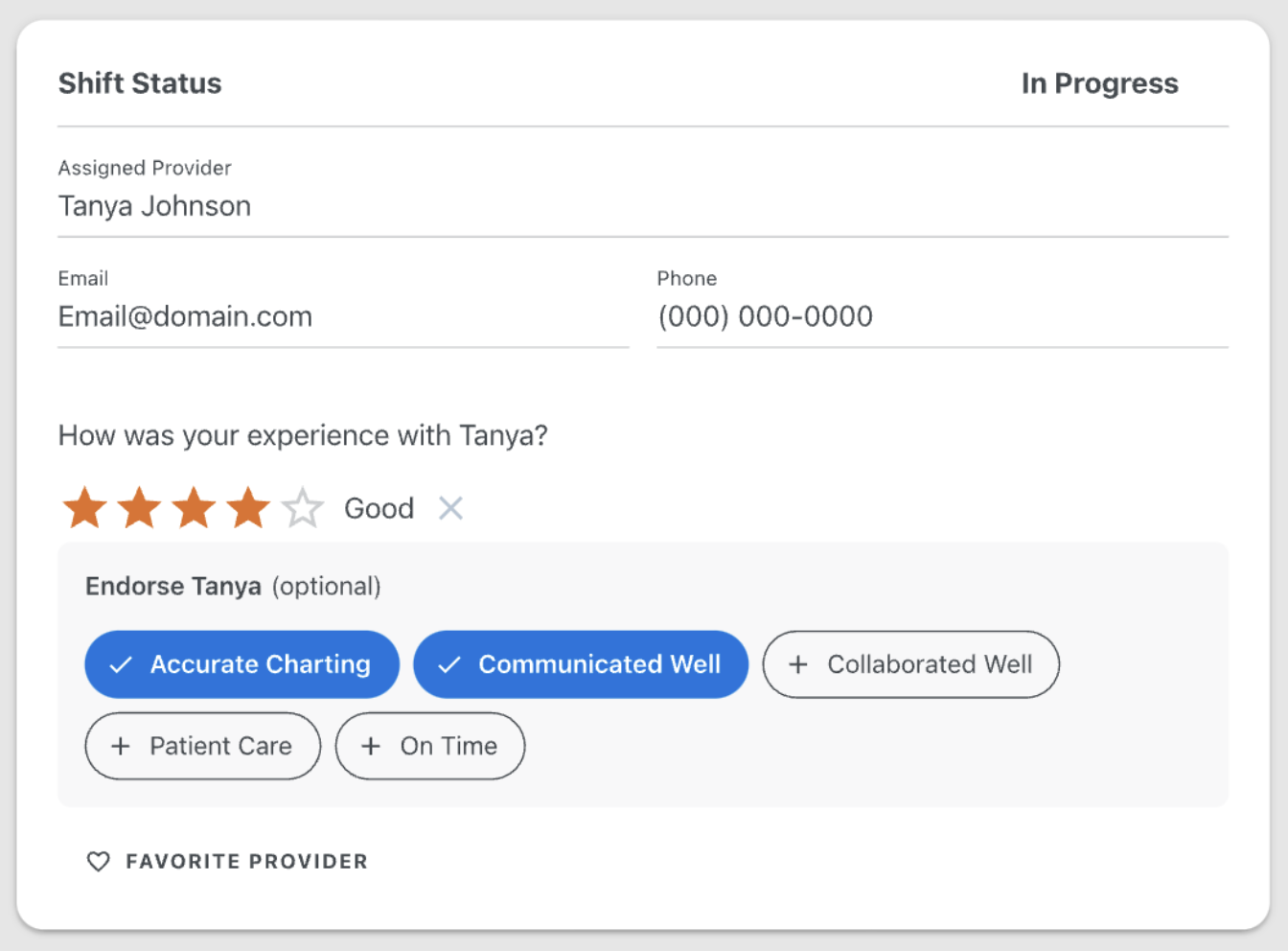This screenshot has height=951, width=1288.
Task: Click the plus icon on Collaborated Well
Action: [798, 664]
